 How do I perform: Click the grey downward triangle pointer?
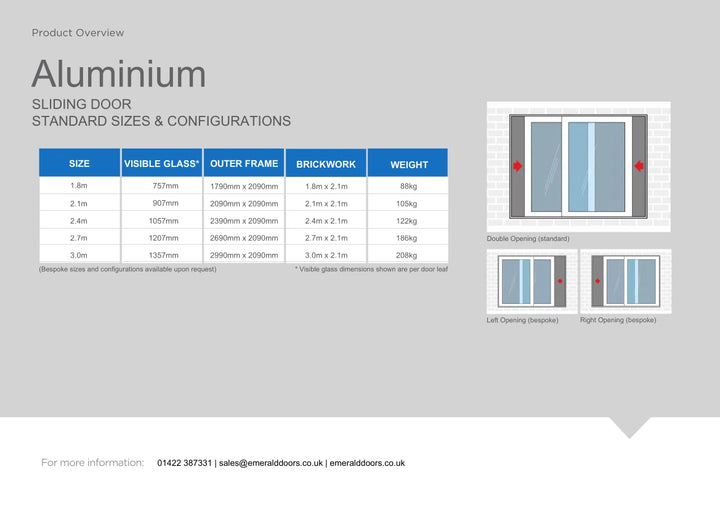pos(629,428)
